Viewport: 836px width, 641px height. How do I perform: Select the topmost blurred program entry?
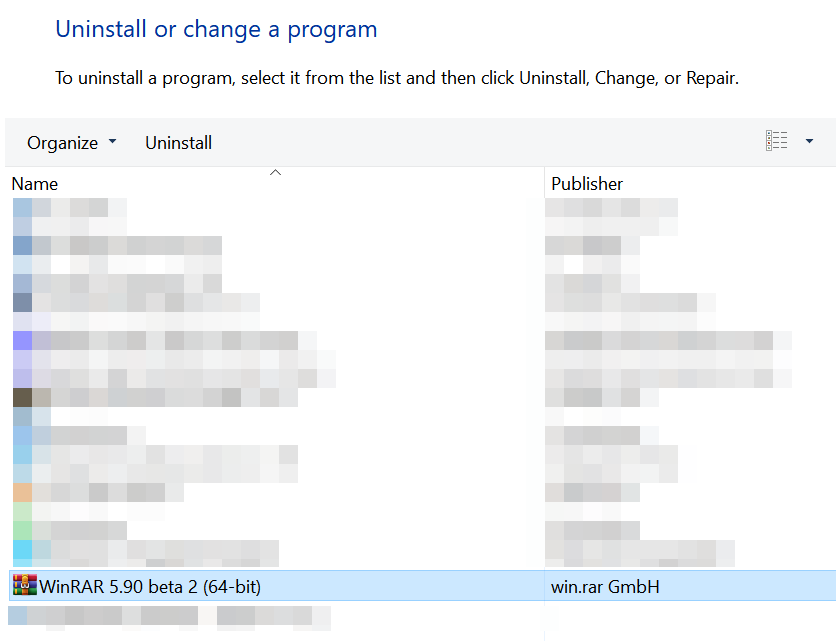pyautogui.click(x=70, y=208)
